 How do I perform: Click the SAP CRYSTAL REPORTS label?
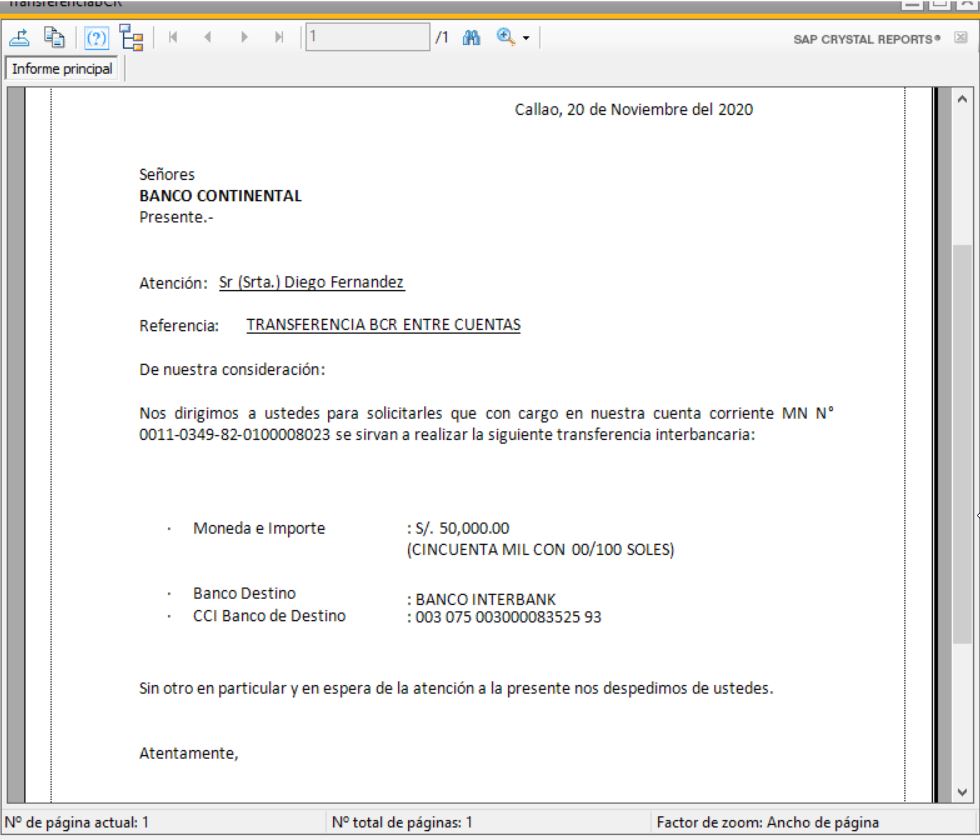click(x=867, y=39)
